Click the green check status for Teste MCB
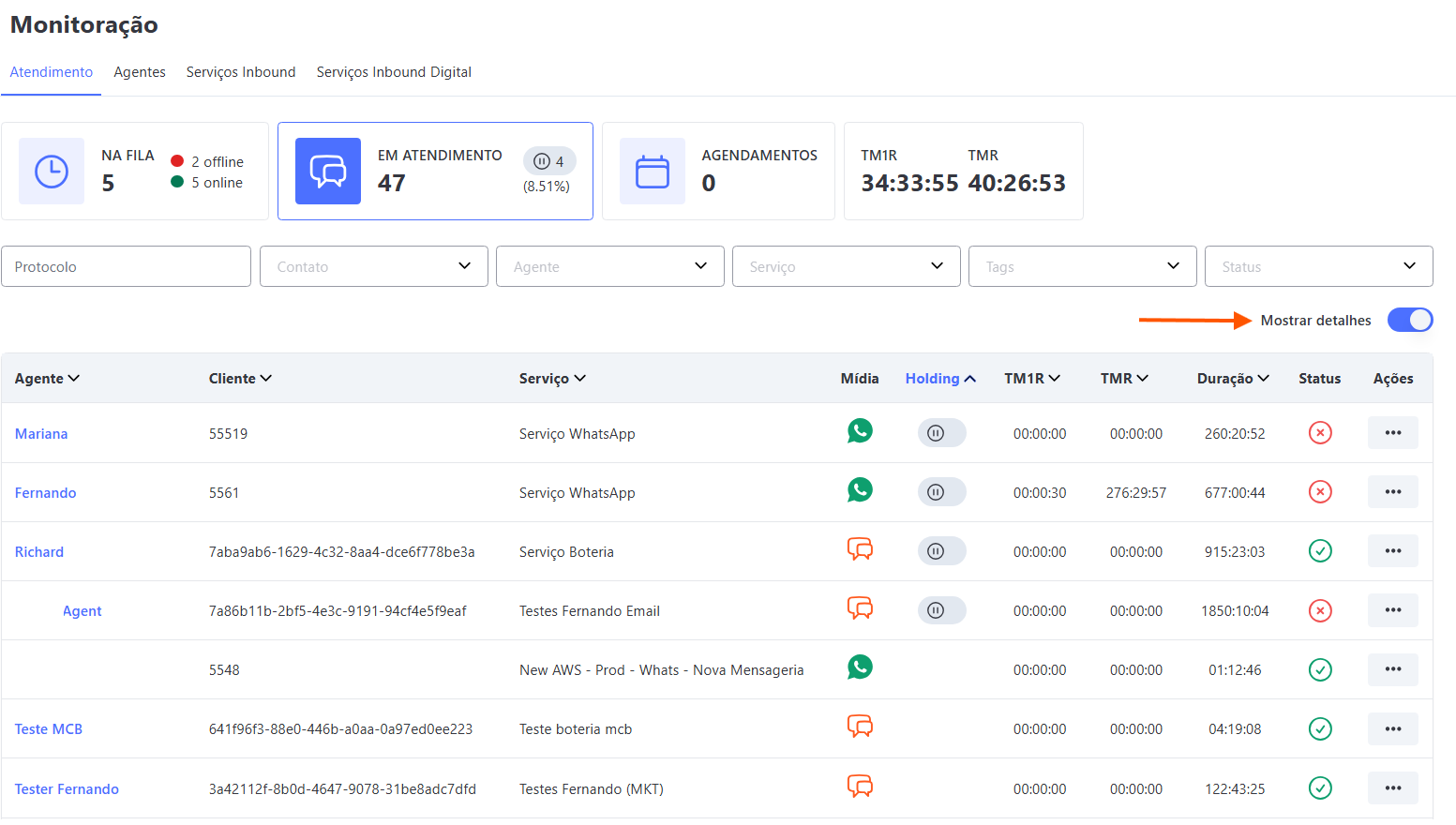Screen dimensions: 1456x825 [x=1320, y=728]
